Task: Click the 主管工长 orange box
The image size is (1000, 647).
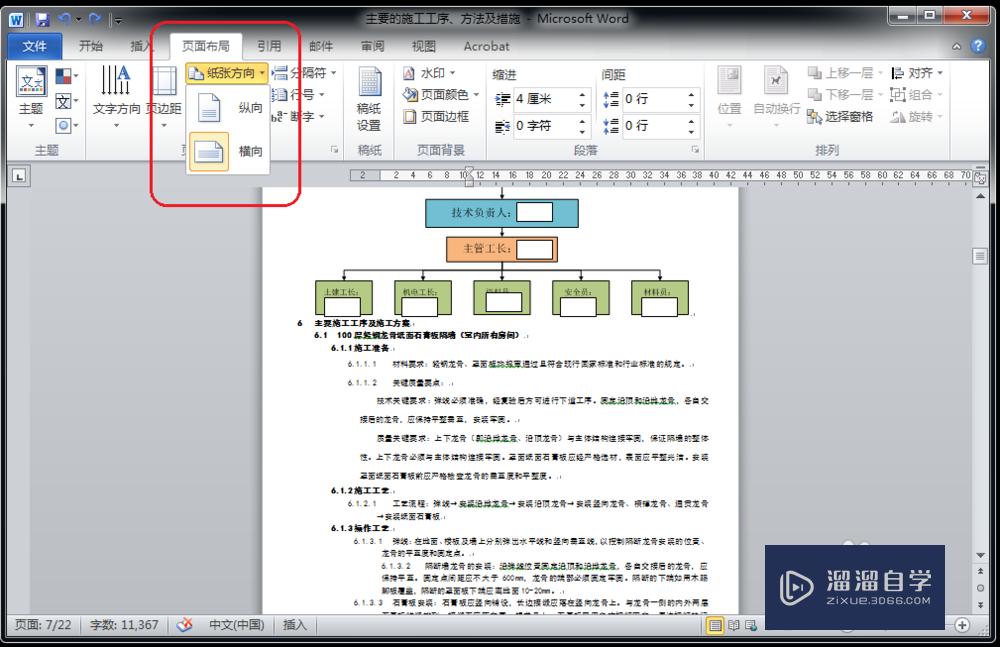Action: [502, 249]
